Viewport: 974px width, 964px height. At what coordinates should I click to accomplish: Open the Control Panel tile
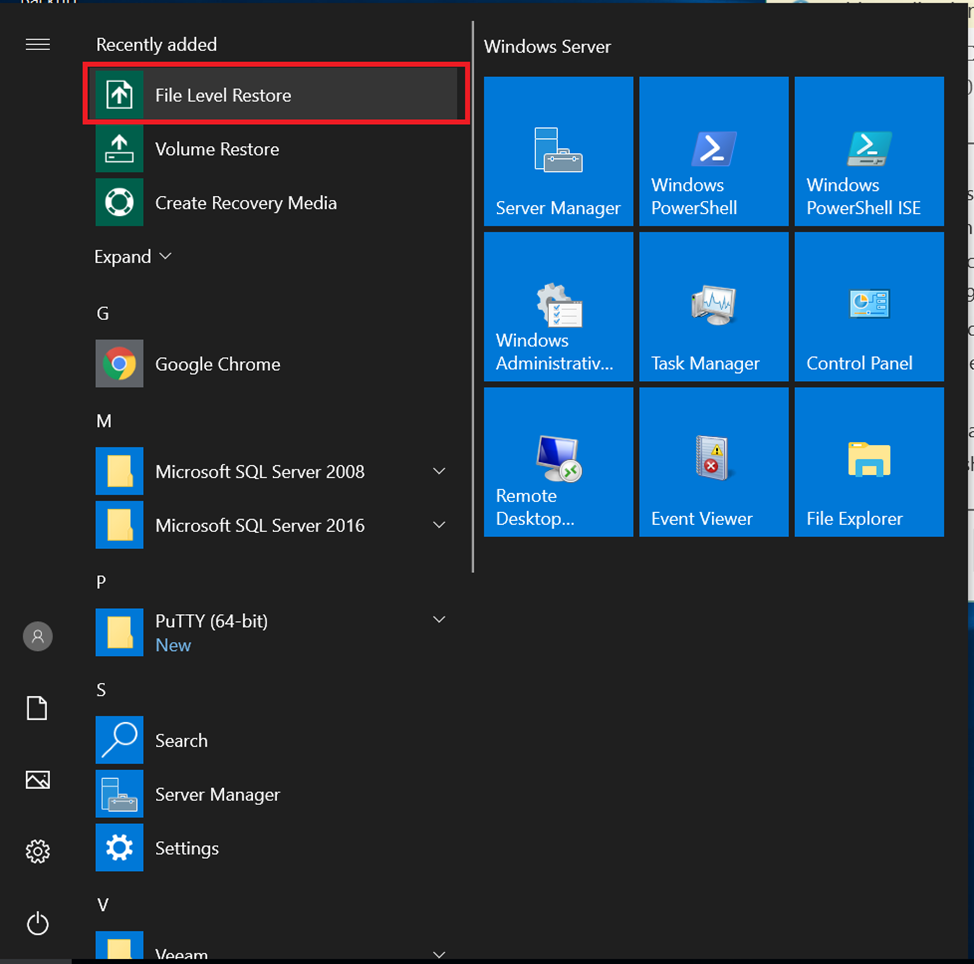pyautogui.click(x=868, y=307)
